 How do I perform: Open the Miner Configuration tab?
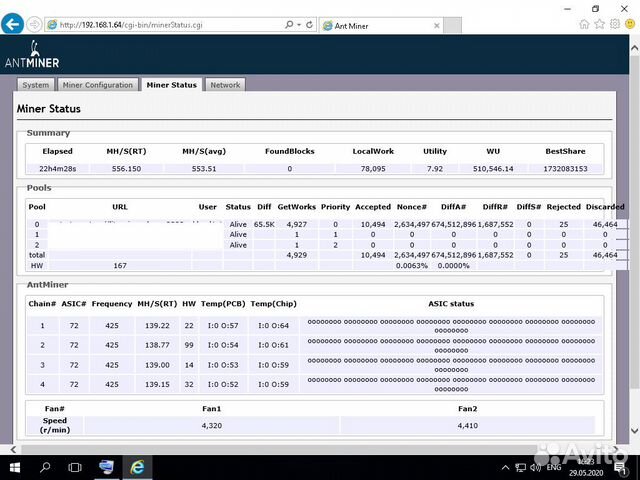[98, 85]
